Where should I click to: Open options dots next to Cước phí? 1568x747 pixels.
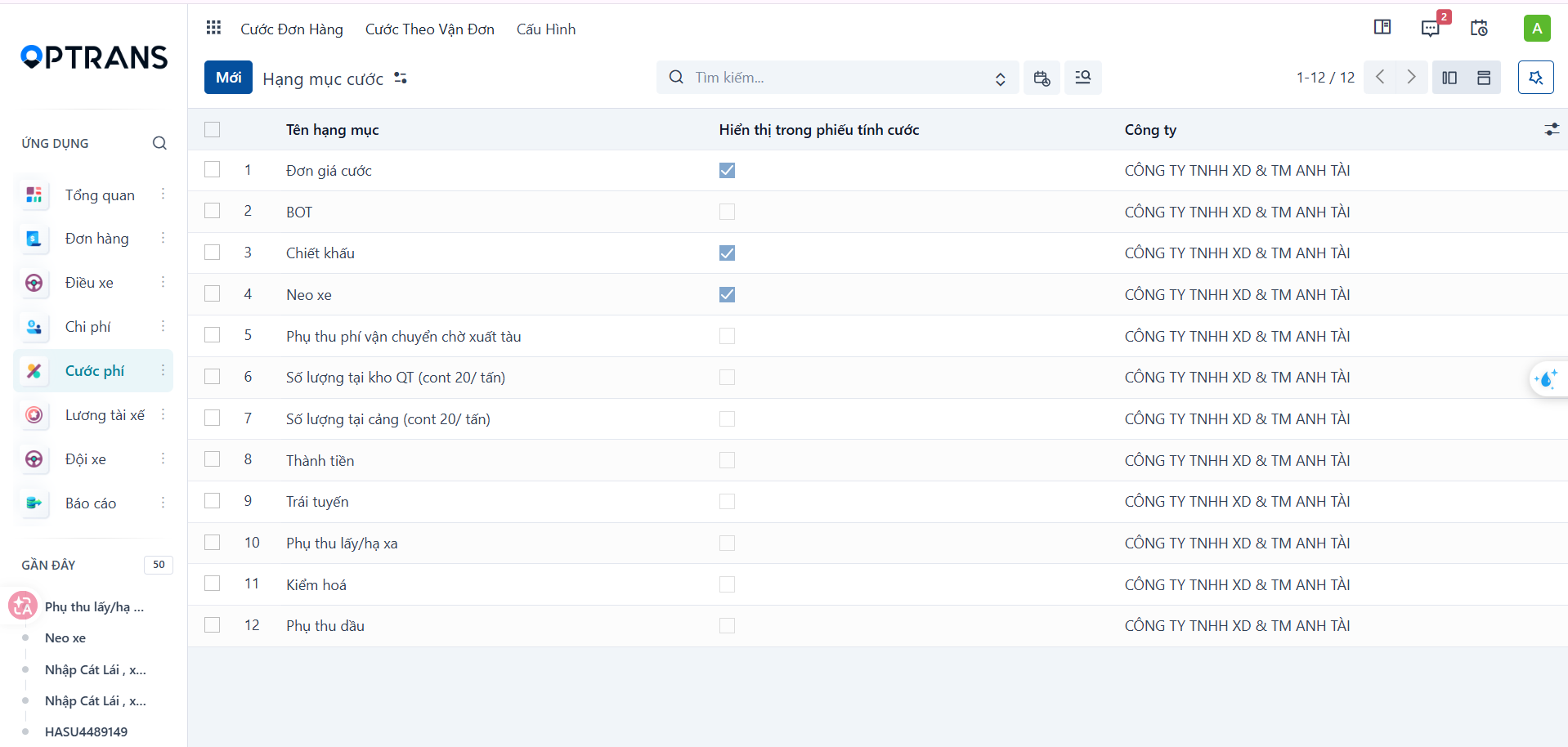pos(163,370)
